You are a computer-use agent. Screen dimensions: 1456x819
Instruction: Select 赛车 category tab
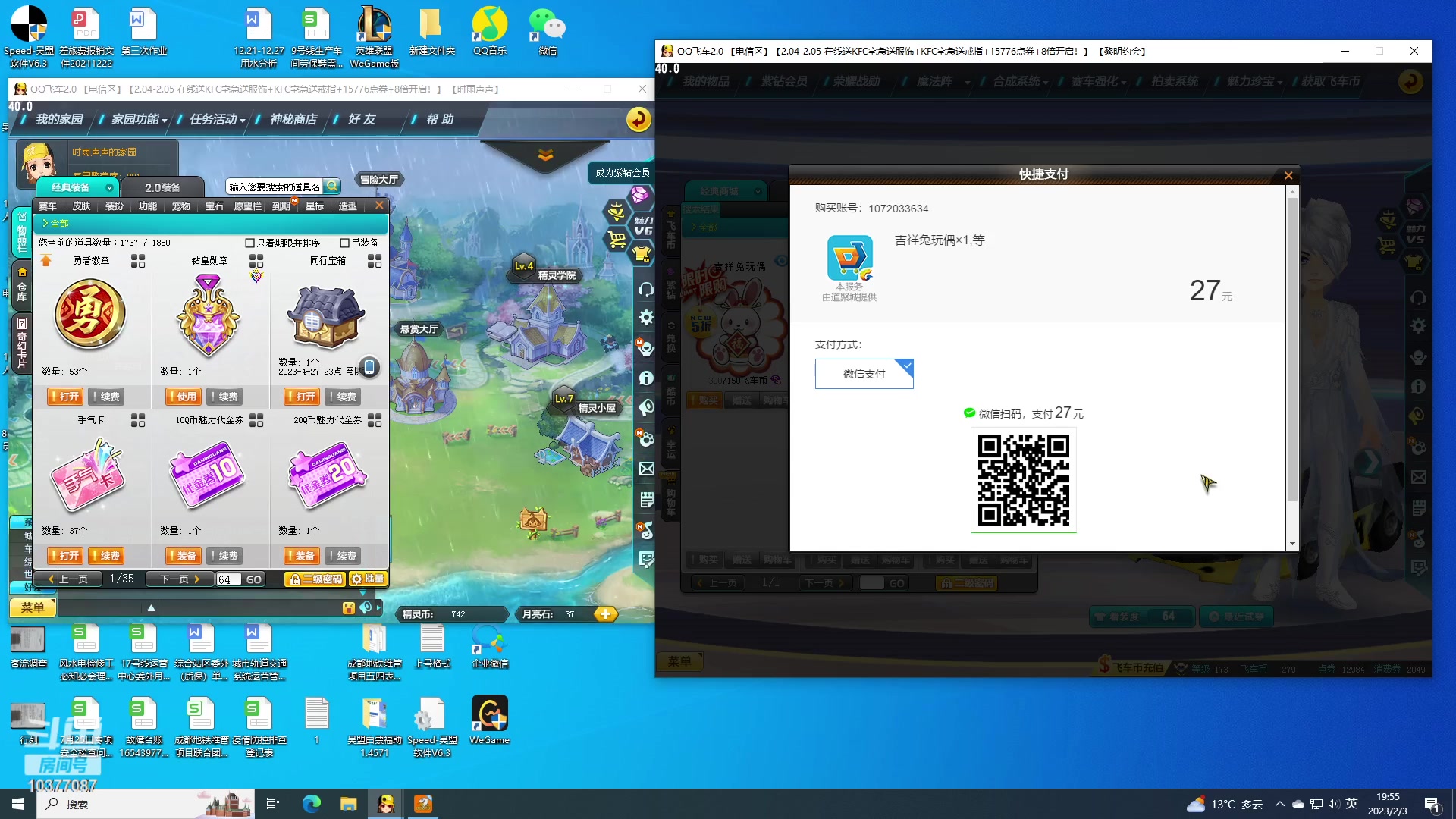48,206
